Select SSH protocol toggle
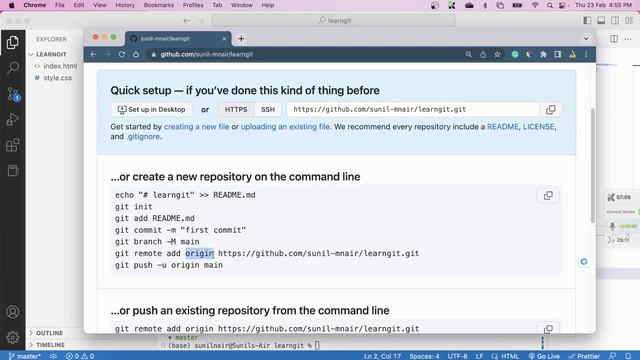This screenshot has width=640, height=360. click(x=268, y=109)
